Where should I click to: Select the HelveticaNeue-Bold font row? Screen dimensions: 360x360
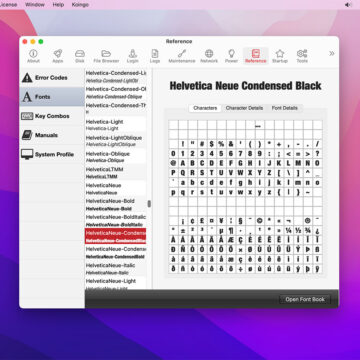tap(116, 205)
